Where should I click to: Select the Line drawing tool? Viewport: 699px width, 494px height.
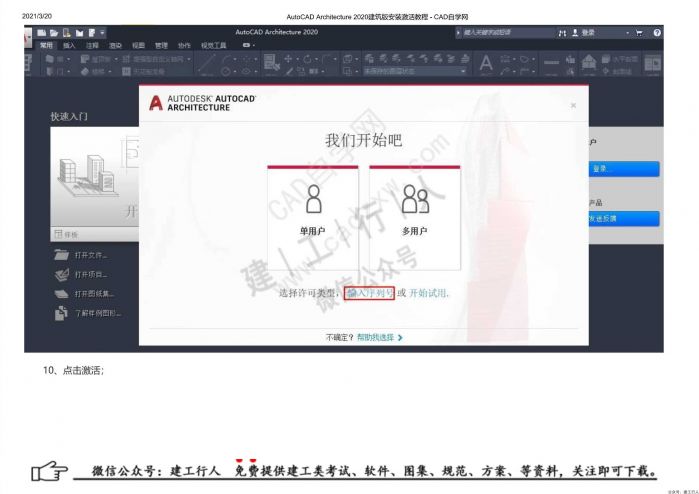click(x=206, y=64)
